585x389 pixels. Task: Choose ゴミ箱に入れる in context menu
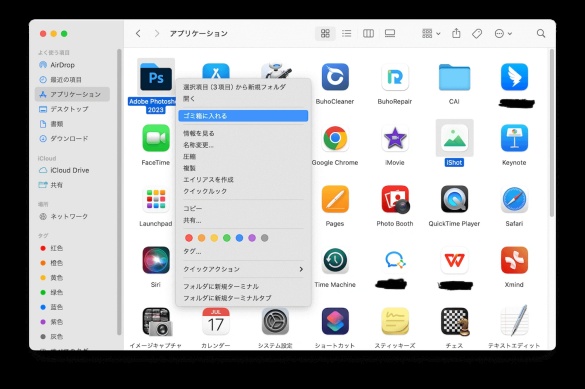click(243, 116)
